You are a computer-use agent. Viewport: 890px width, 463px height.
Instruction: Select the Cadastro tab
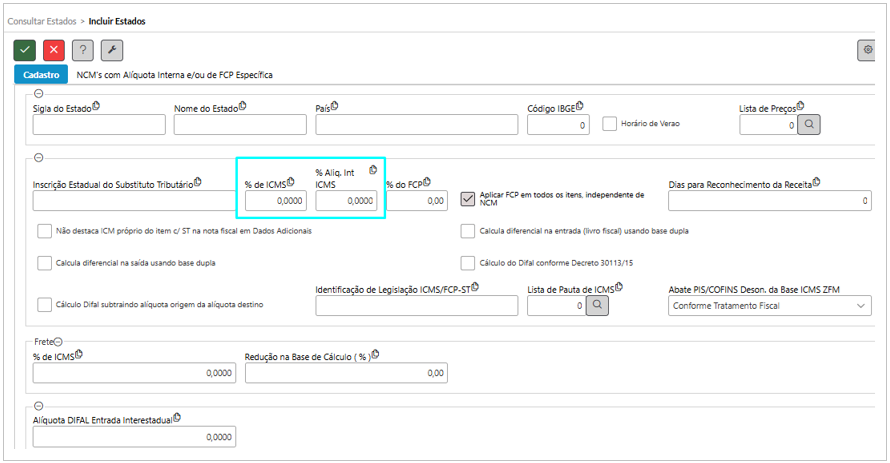tap(40, 75)
